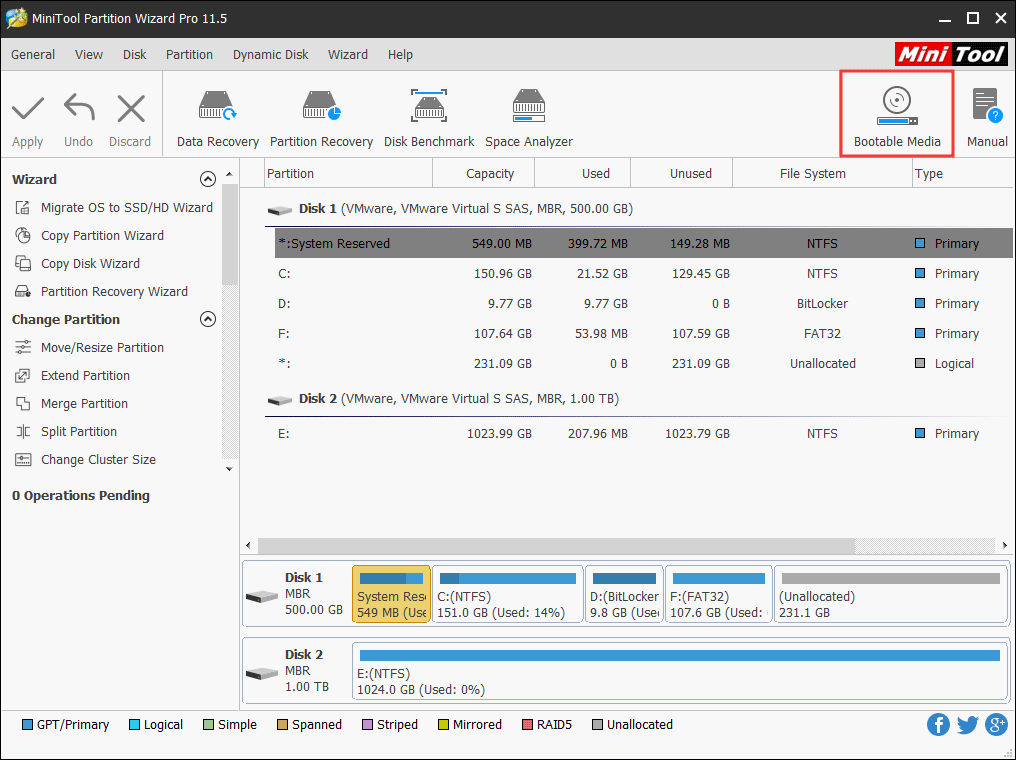This screenshot has width=1016, height=760.
Task: Sort by the Type column header
Action: (x=963, y=174)
